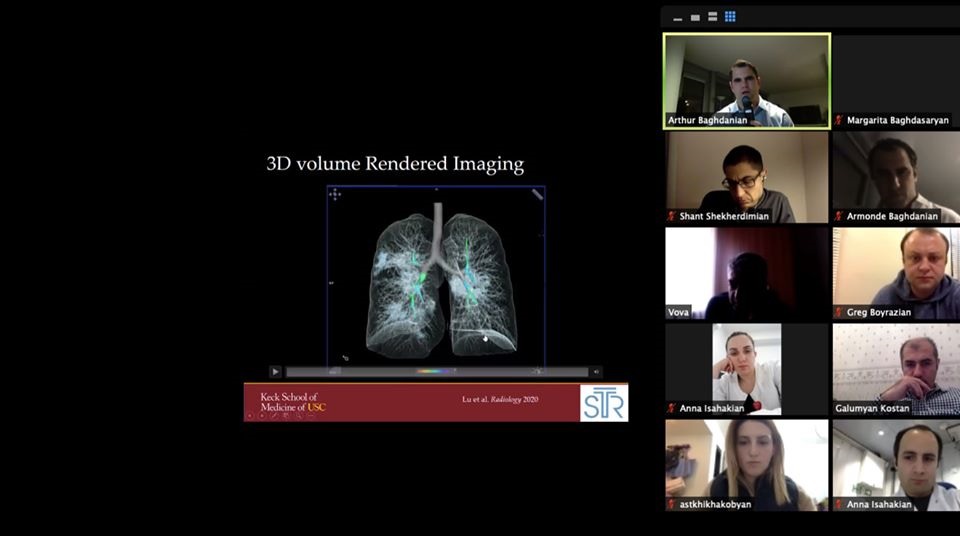Click the Lu et al. Radiology 2020 citation
This screenshot has width=960, height=536.
(x=500, y=399)
